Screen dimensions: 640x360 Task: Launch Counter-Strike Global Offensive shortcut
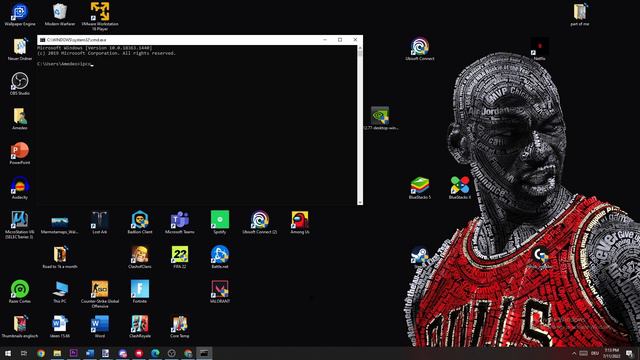point(100,294)
